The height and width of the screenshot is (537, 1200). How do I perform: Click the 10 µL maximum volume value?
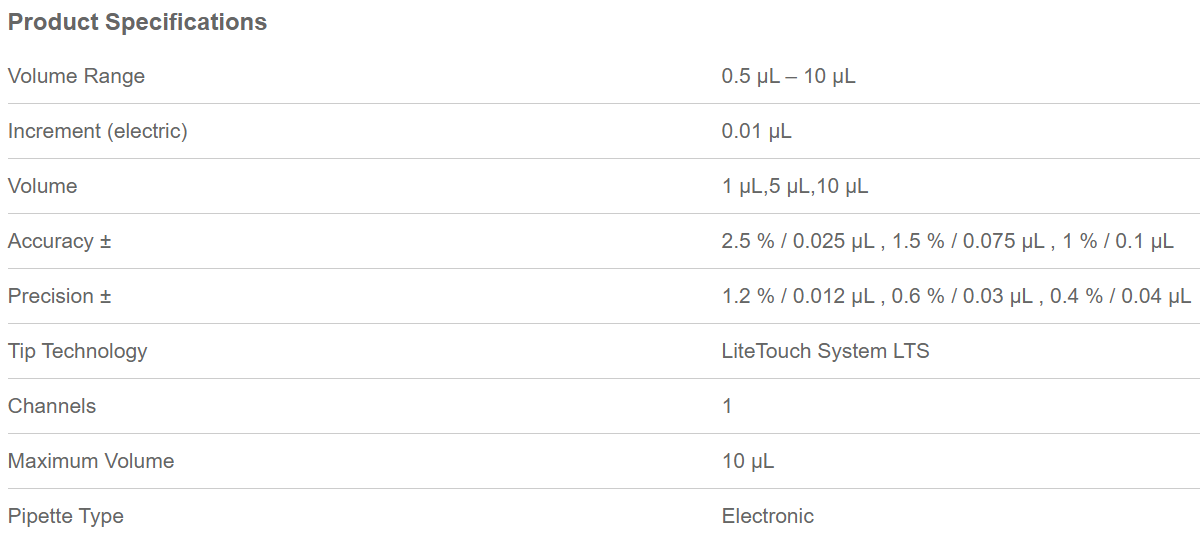pyautogui.click(x=747, y=461)
